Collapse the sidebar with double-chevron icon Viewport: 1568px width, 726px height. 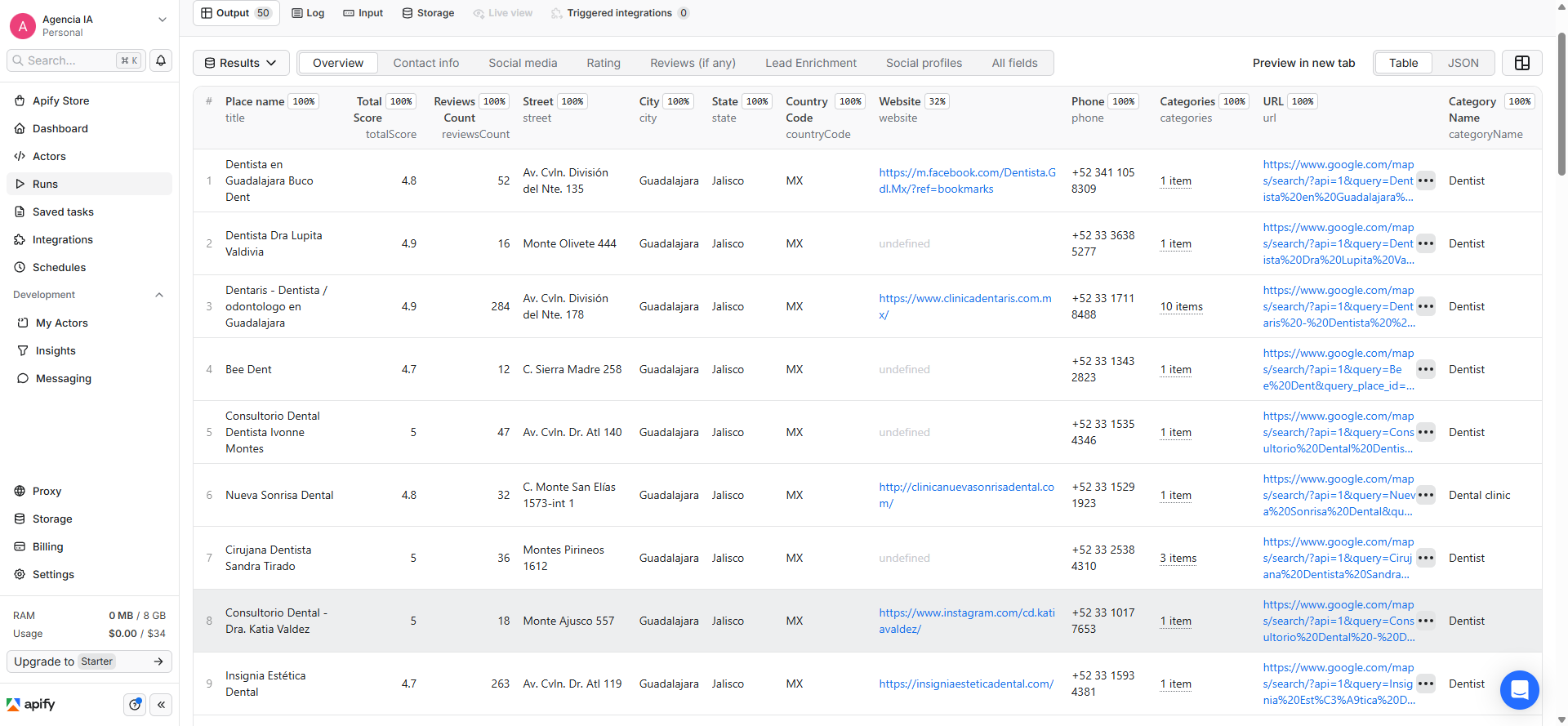point(161,705)
